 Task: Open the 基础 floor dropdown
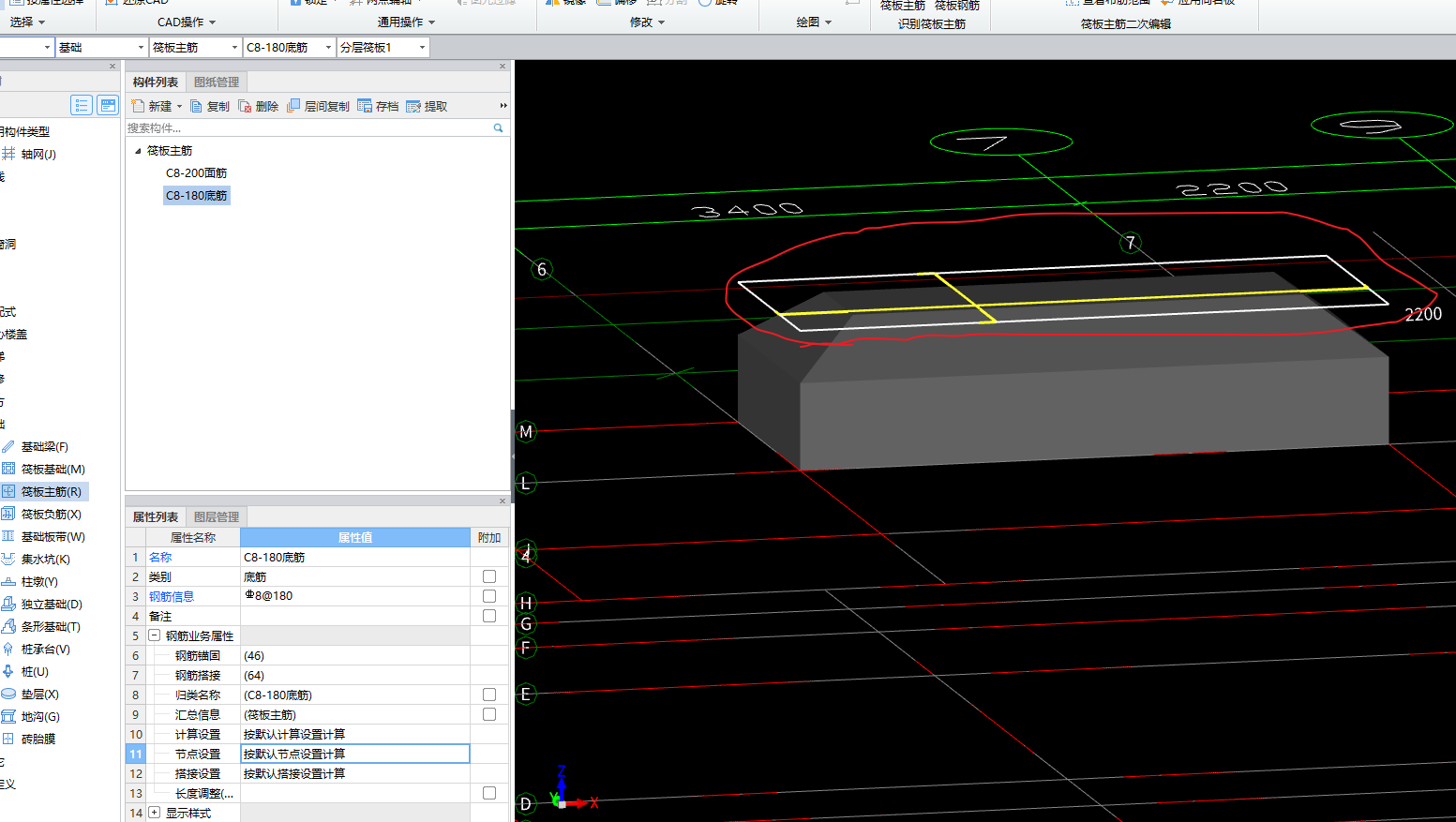pyautogui.click(x=141, y=47)
